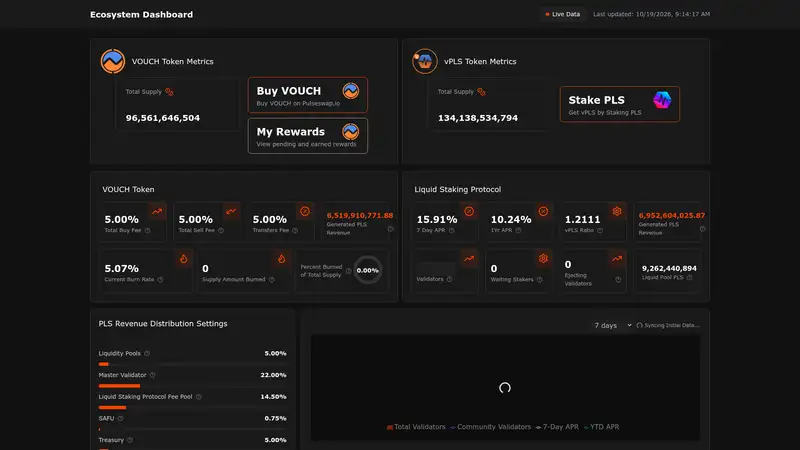Click the gear icon on Waiting Stakers
The width and height of the screenshot is (800, 450).
click(x=543, y=259)
